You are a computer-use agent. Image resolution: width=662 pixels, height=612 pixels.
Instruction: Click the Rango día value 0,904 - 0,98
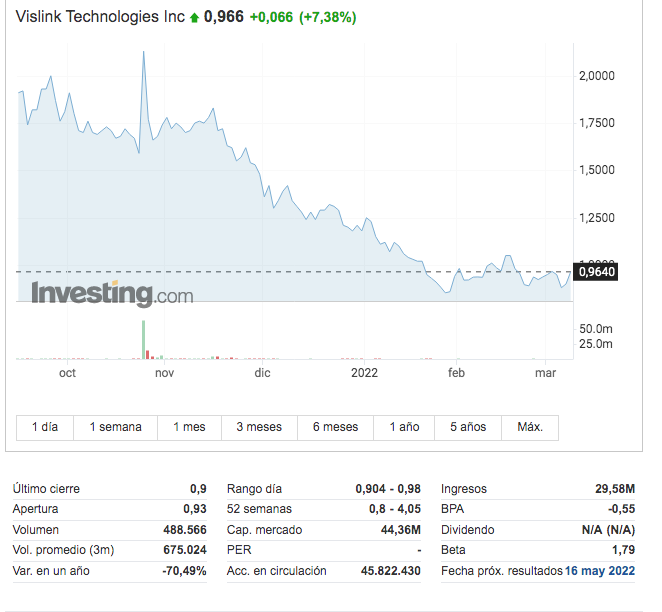coord(388,489)
